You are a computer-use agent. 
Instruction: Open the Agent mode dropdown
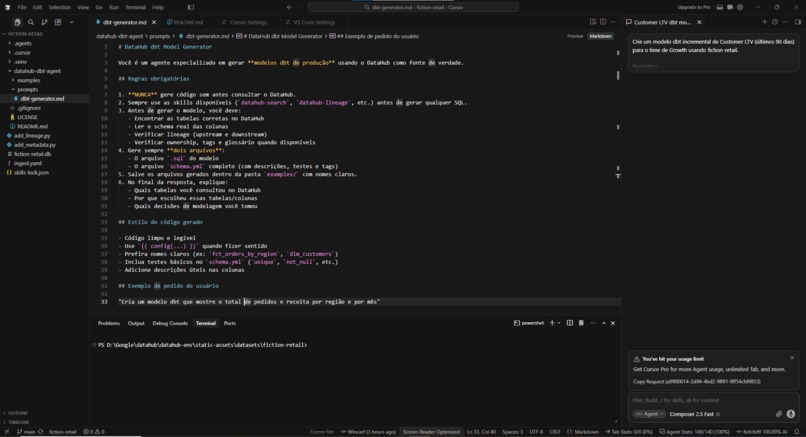point(649,414)
